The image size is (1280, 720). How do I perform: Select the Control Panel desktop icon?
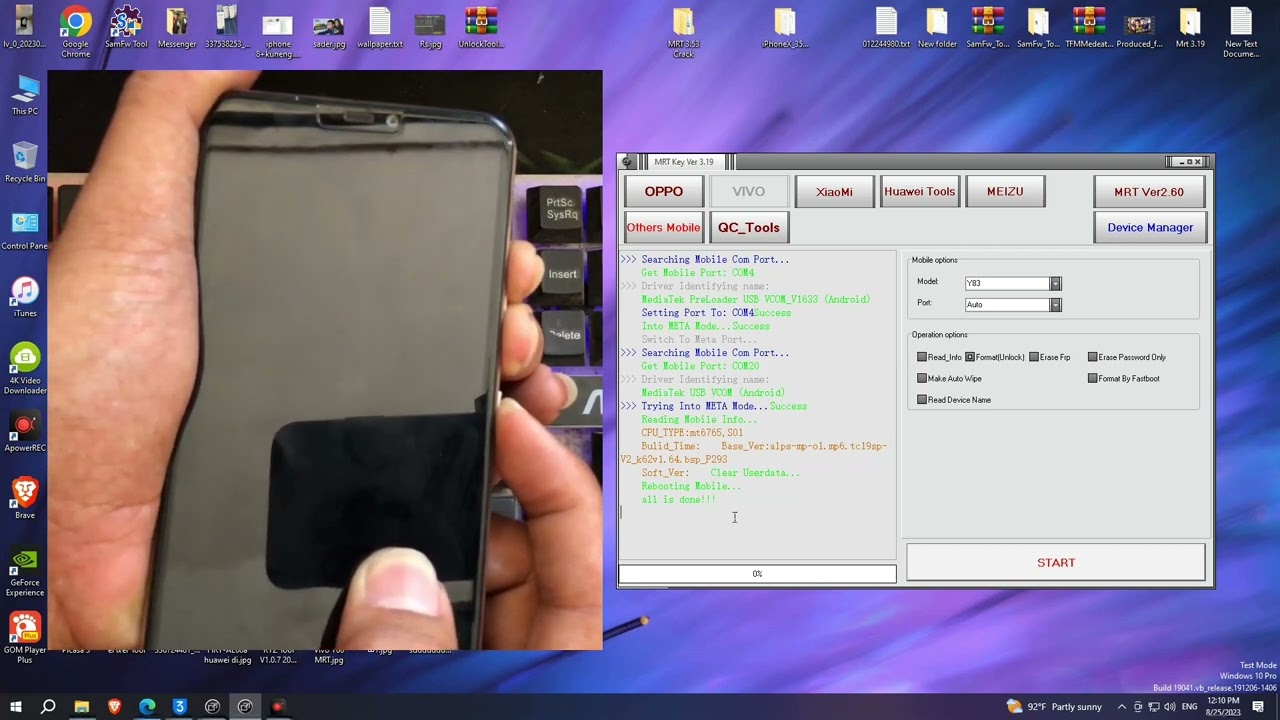coord(25,230)
